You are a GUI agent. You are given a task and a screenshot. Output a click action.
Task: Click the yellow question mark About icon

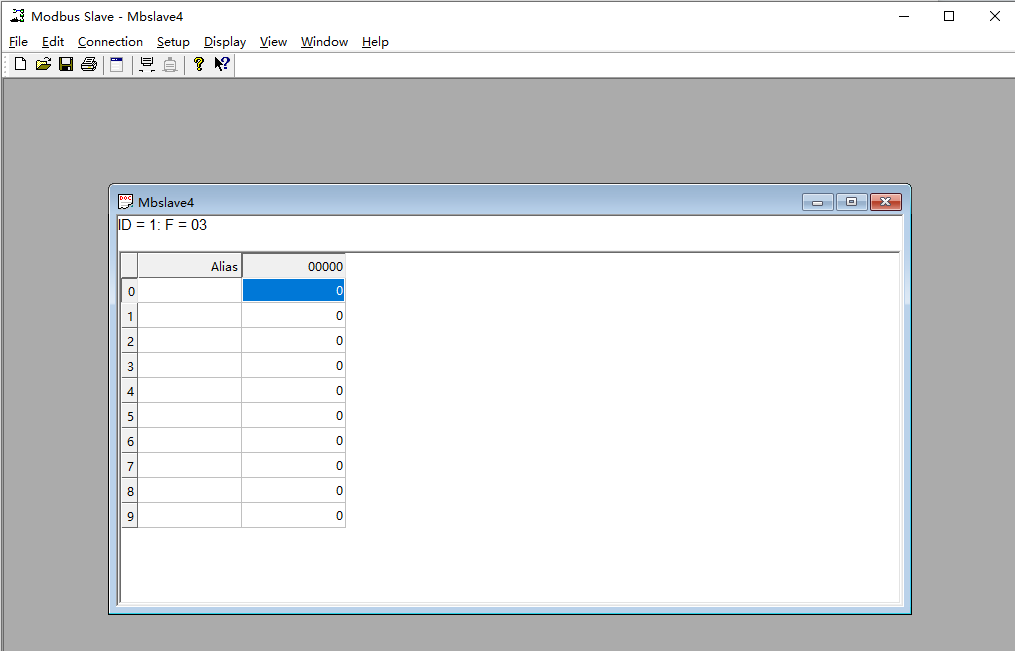click(x=199, y=64)
